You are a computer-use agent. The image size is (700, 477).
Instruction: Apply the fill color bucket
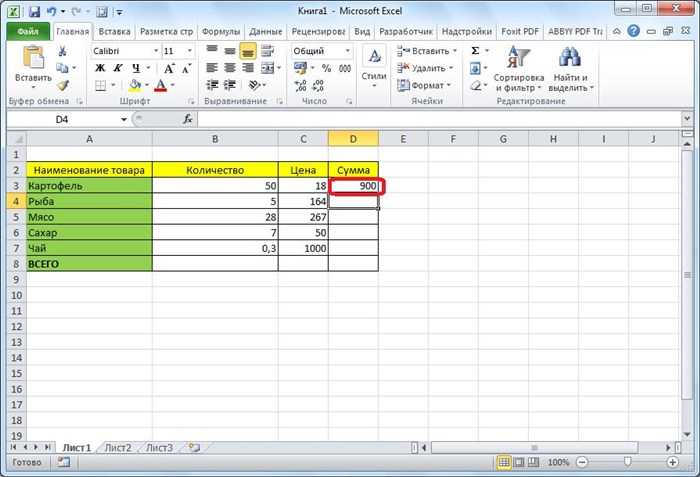(x=135, y=85)
